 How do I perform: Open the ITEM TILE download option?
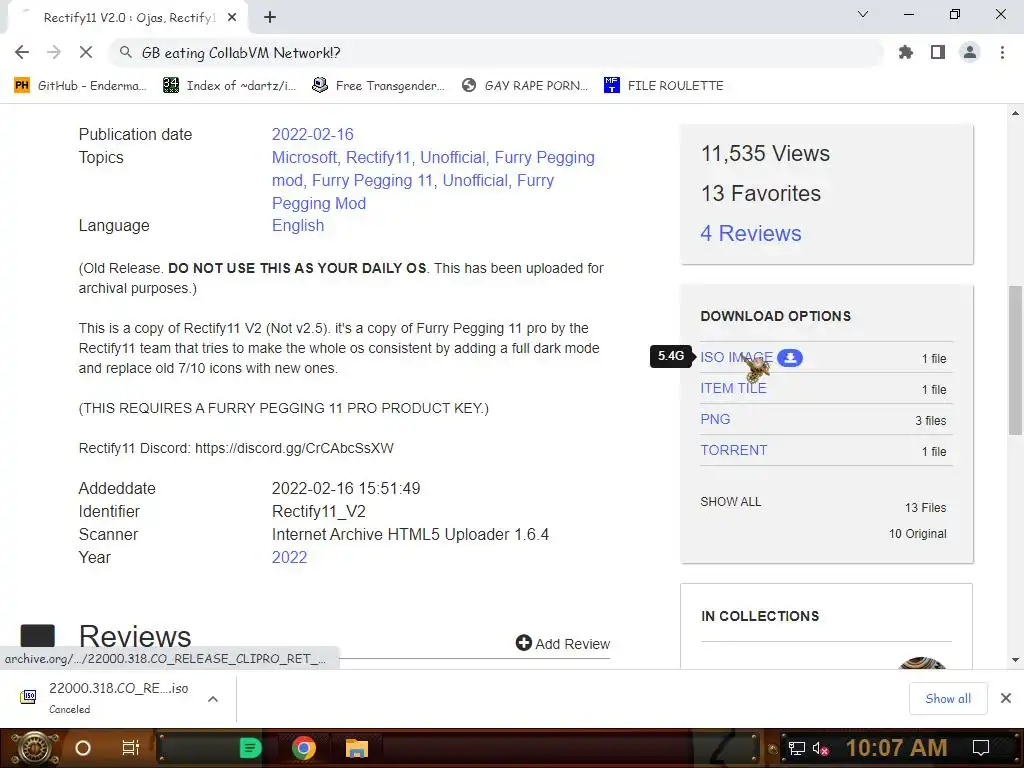click(733, 388)
